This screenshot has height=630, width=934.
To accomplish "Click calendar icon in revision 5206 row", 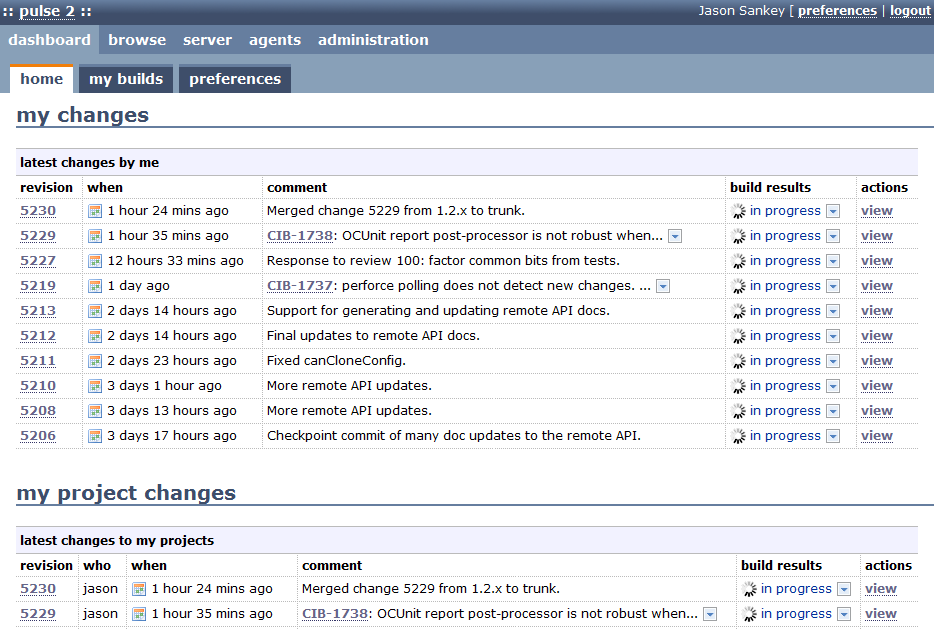I will (x=95, y=436).
